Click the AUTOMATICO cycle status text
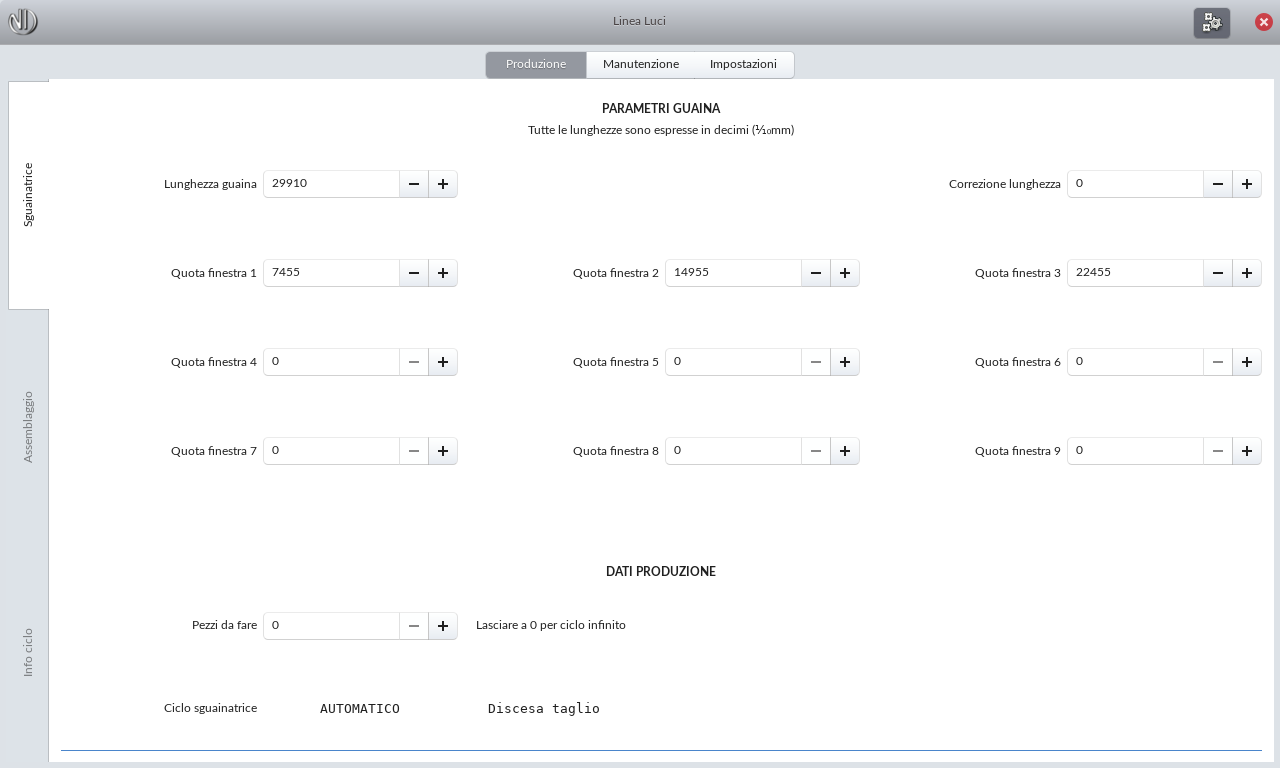Screen dimensions: 1280x768 coord(360,709)
